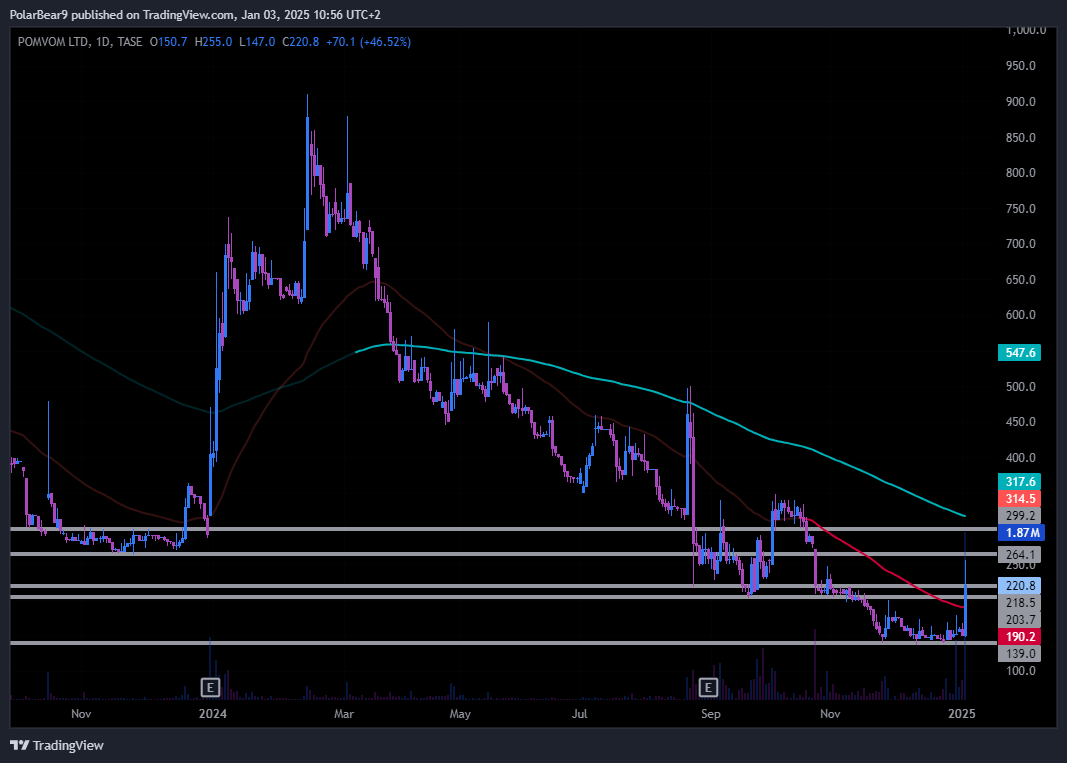Click the 547.6 teal price label
Screen dimensions: 1067x763
1019,353
